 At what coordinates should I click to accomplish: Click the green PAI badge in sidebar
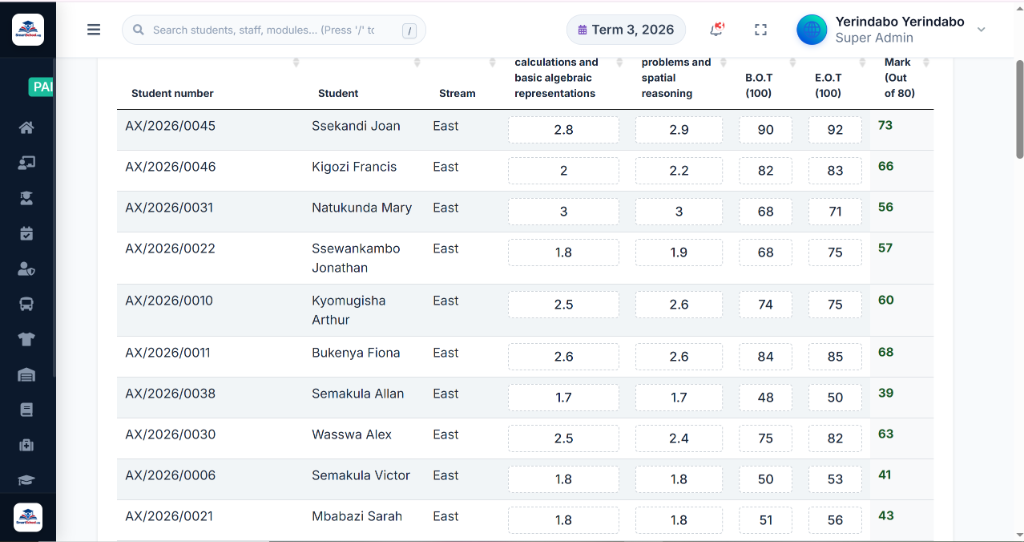[42, 87]
